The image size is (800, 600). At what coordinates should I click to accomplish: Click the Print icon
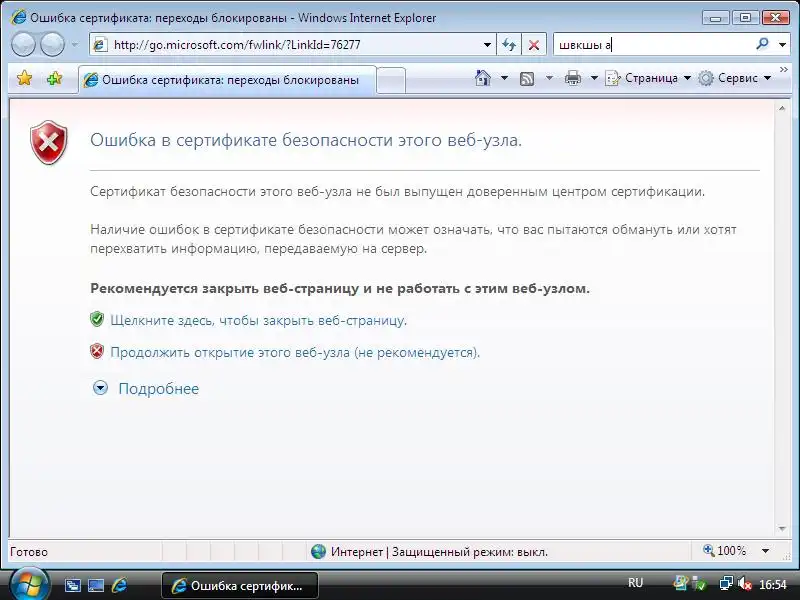573,78
